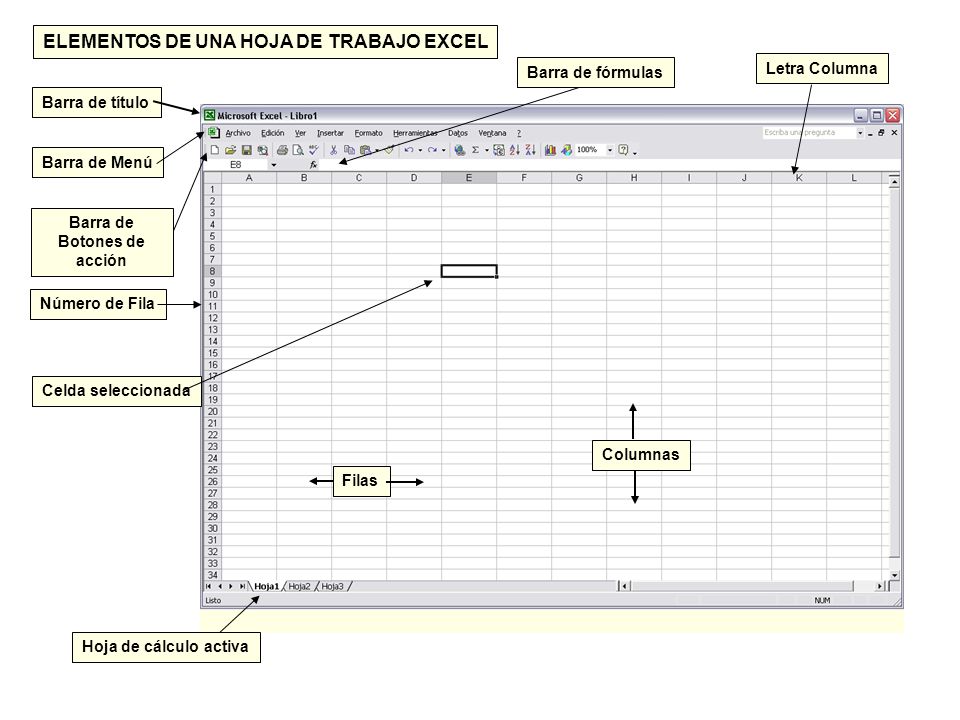Open the Name Box dropdown arrow
This screenshot has height=720, width=960.
(x=274, y=165)
